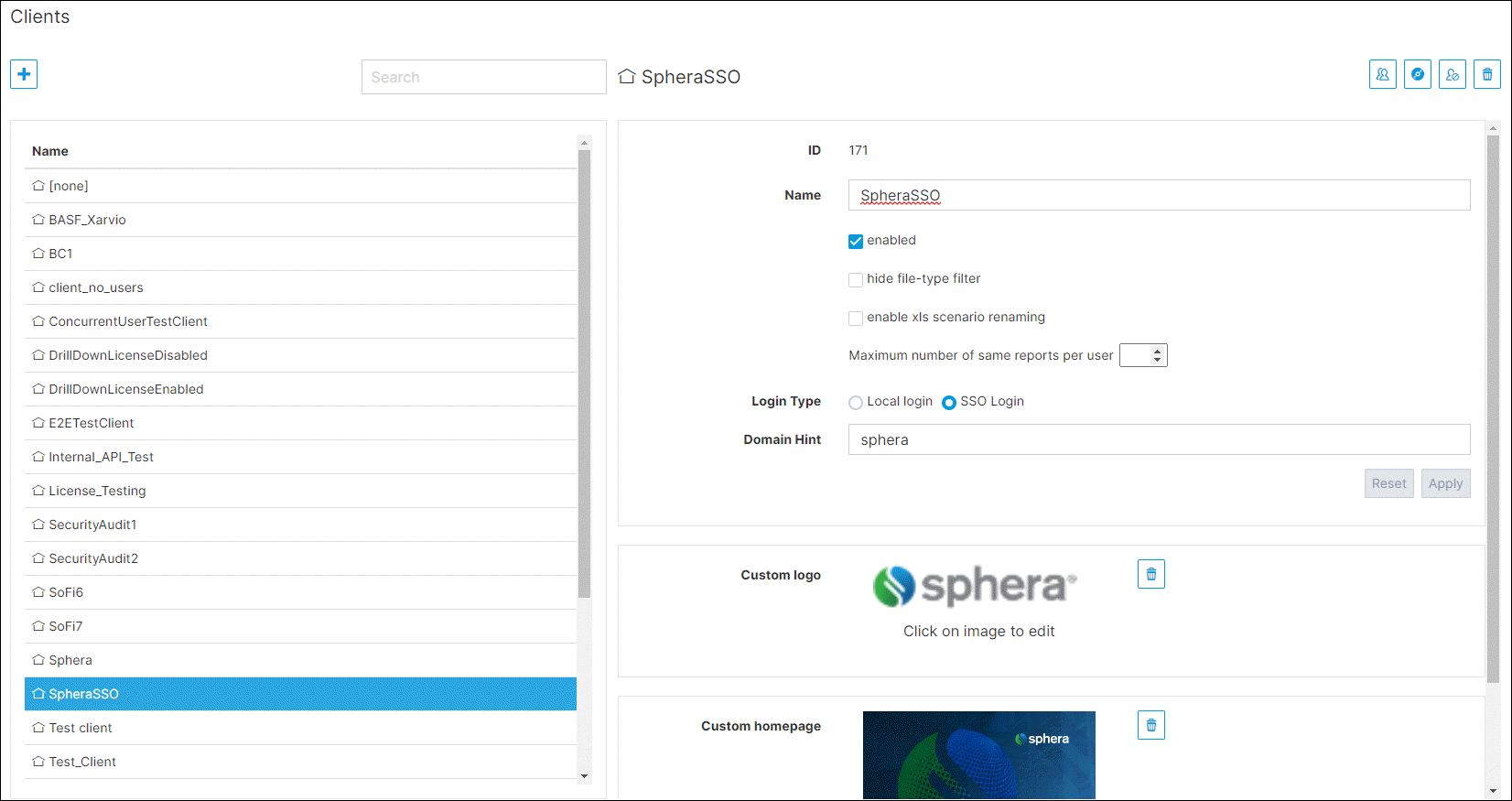Select the SoFi6 client
Image resolution: width=1512 pixels, height=801 pixels.
coord(300,592)
